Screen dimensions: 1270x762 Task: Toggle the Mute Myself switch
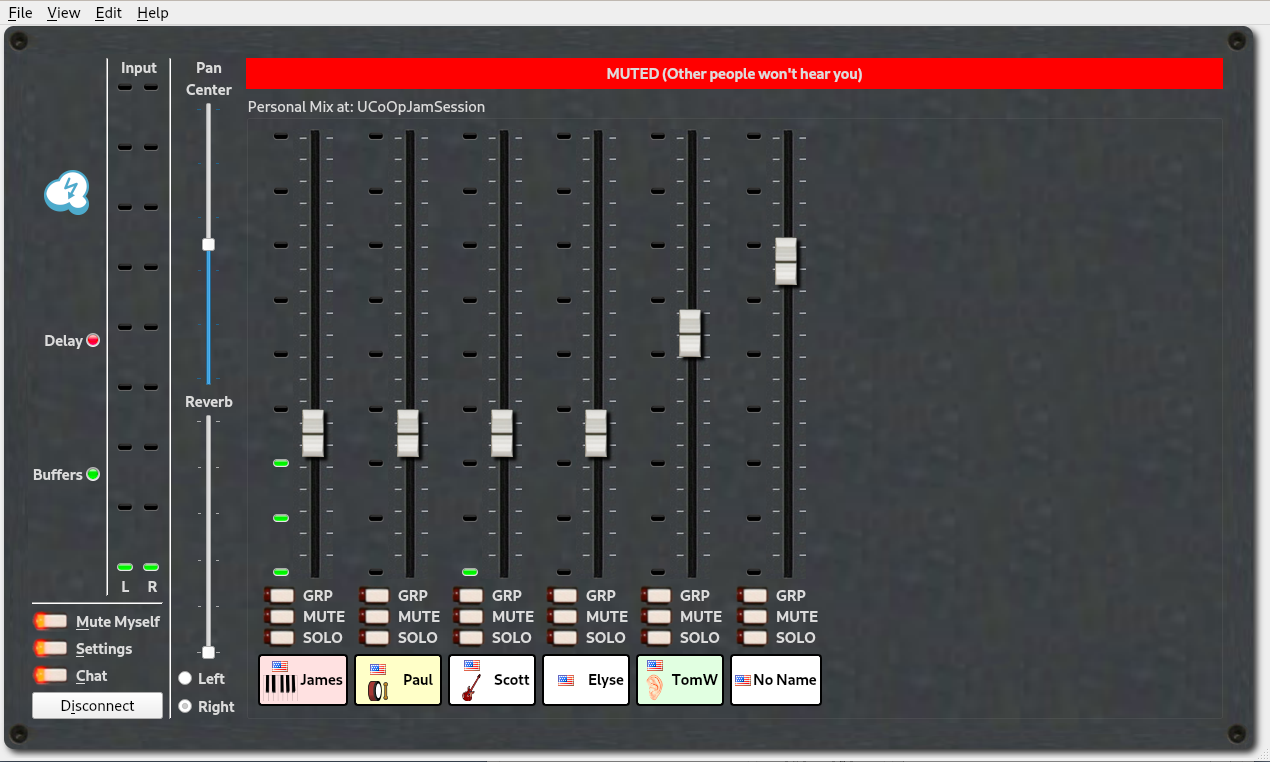pyautogui.click(x=52, y=622)
